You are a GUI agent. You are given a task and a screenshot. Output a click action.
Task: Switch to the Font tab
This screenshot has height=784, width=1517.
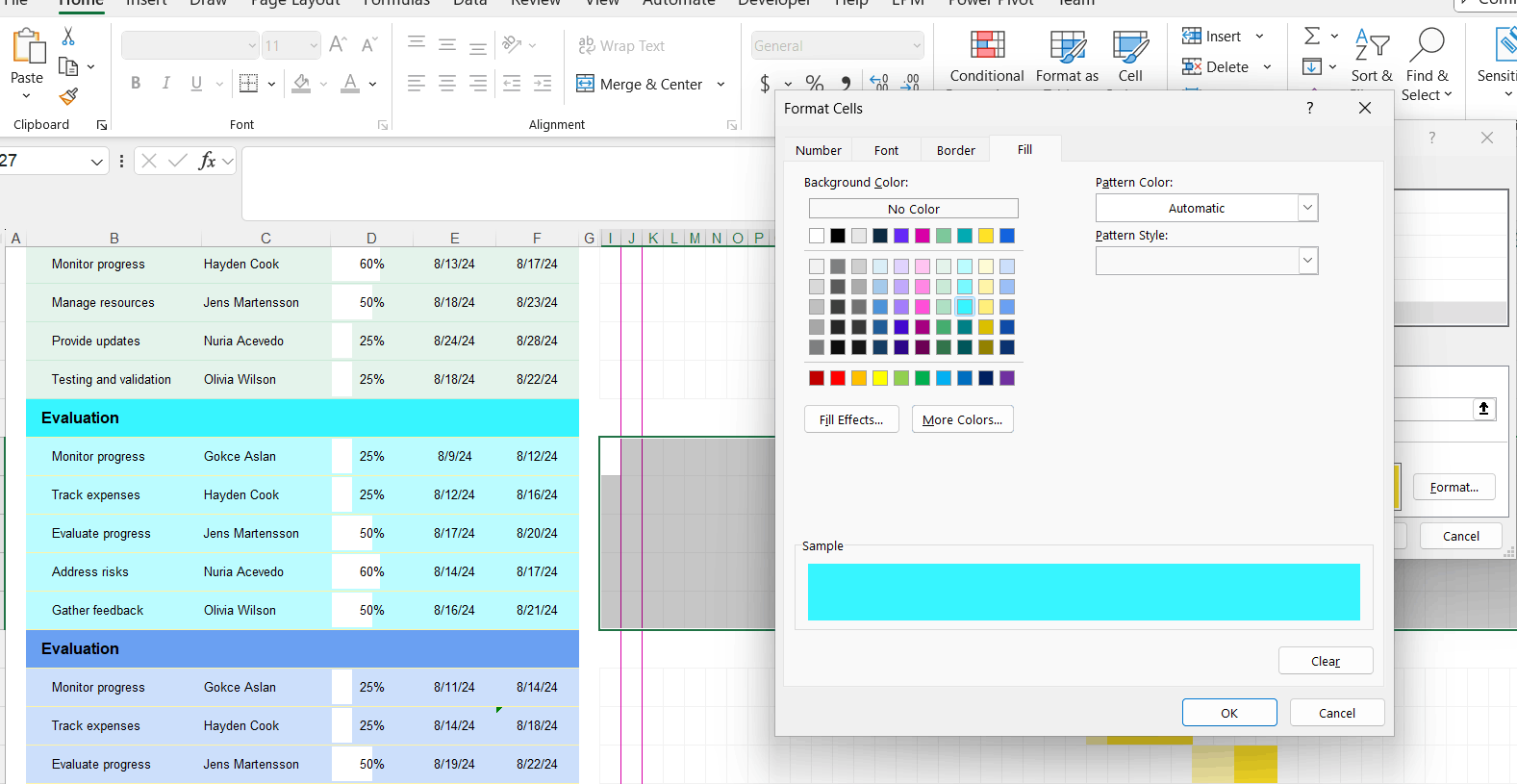pyautogui.click(x=887, y=150)
